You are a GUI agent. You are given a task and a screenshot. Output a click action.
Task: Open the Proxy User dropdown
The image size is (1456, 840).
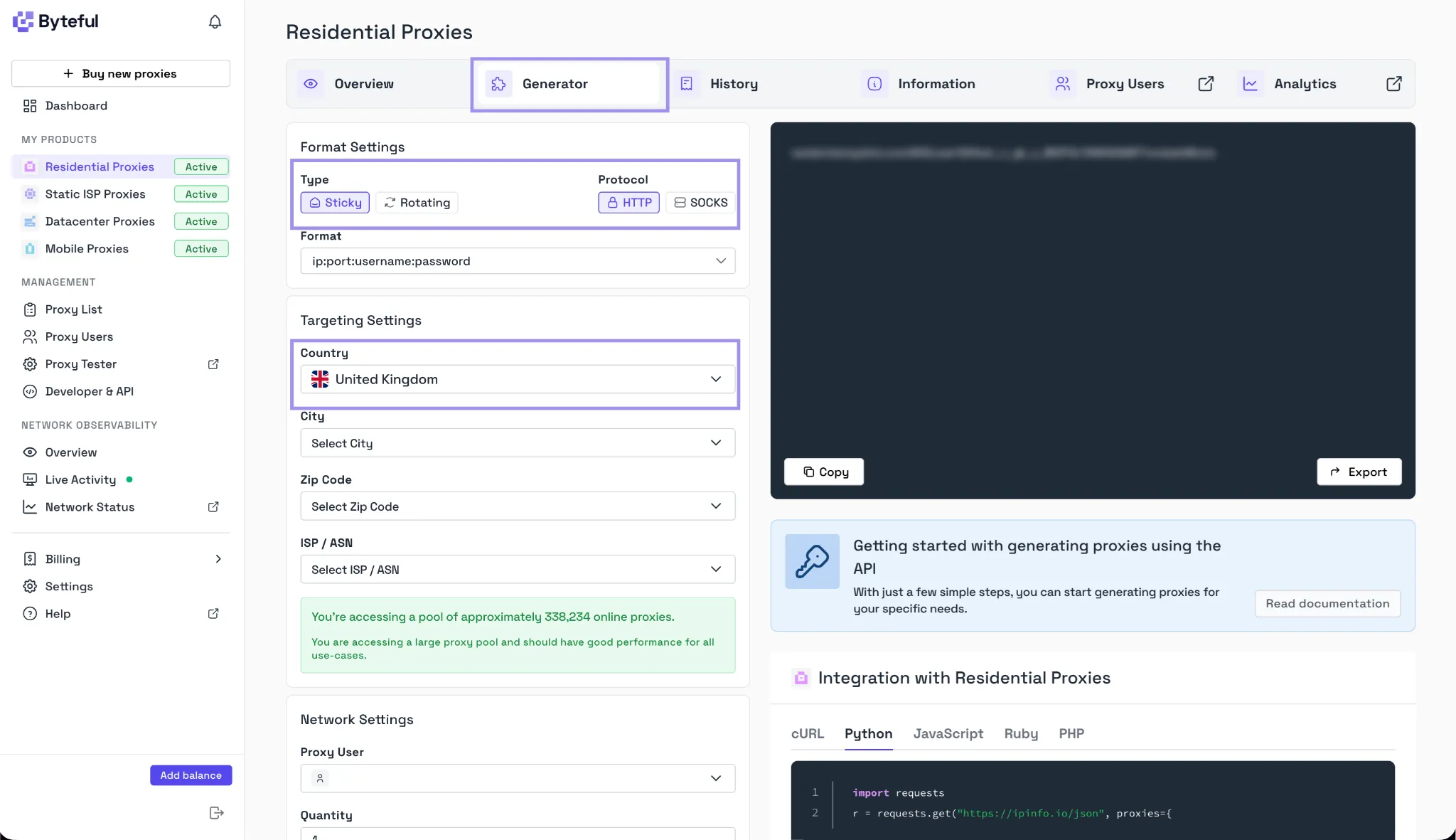[x=518, y=778]
